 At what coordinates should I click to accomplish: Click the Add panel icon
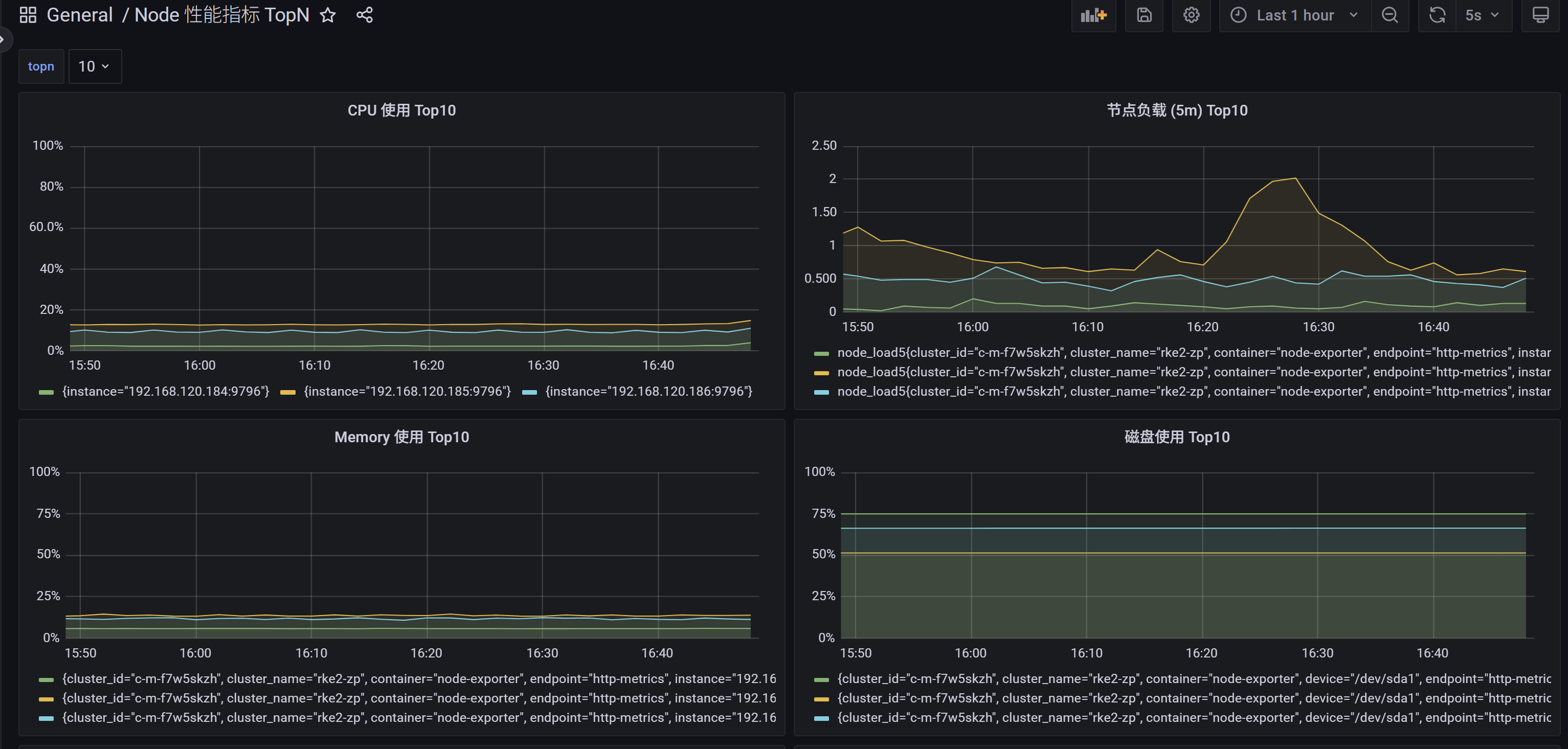click(1093, 15)
